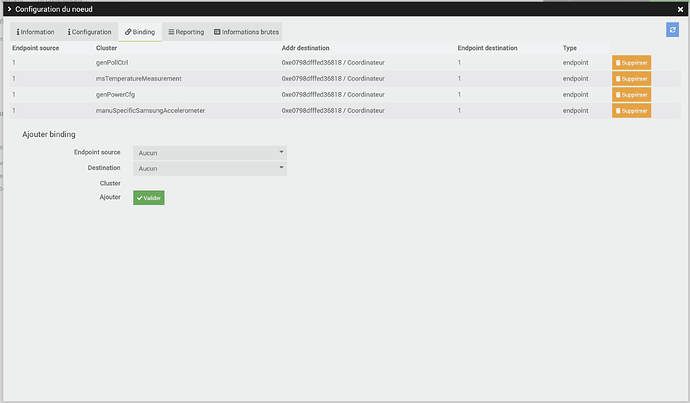Viewport: 690px width, 403px height.
Task: Click the green Valider button
Action: click(149, 198)
